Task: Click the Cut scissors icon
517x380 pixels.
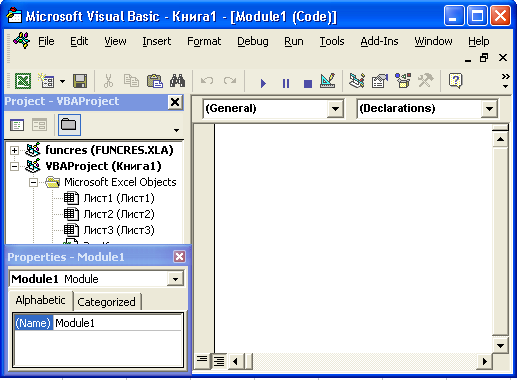Action: [x=108, y=81]
